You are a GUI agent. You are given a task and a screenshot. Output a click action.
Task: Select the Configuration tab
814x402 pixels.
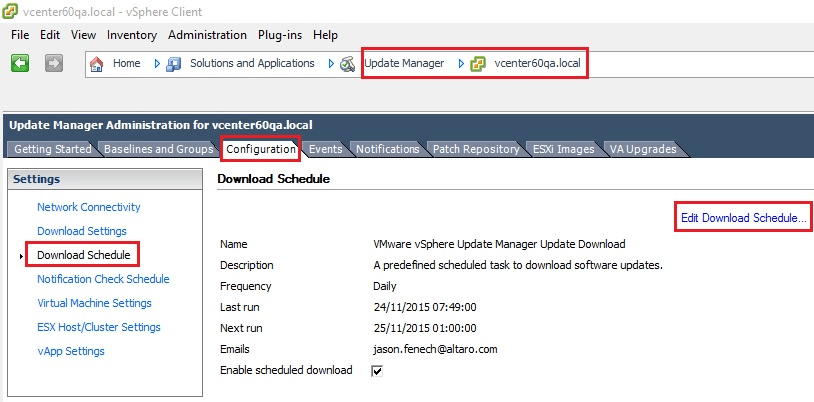[x=261, y=149]
